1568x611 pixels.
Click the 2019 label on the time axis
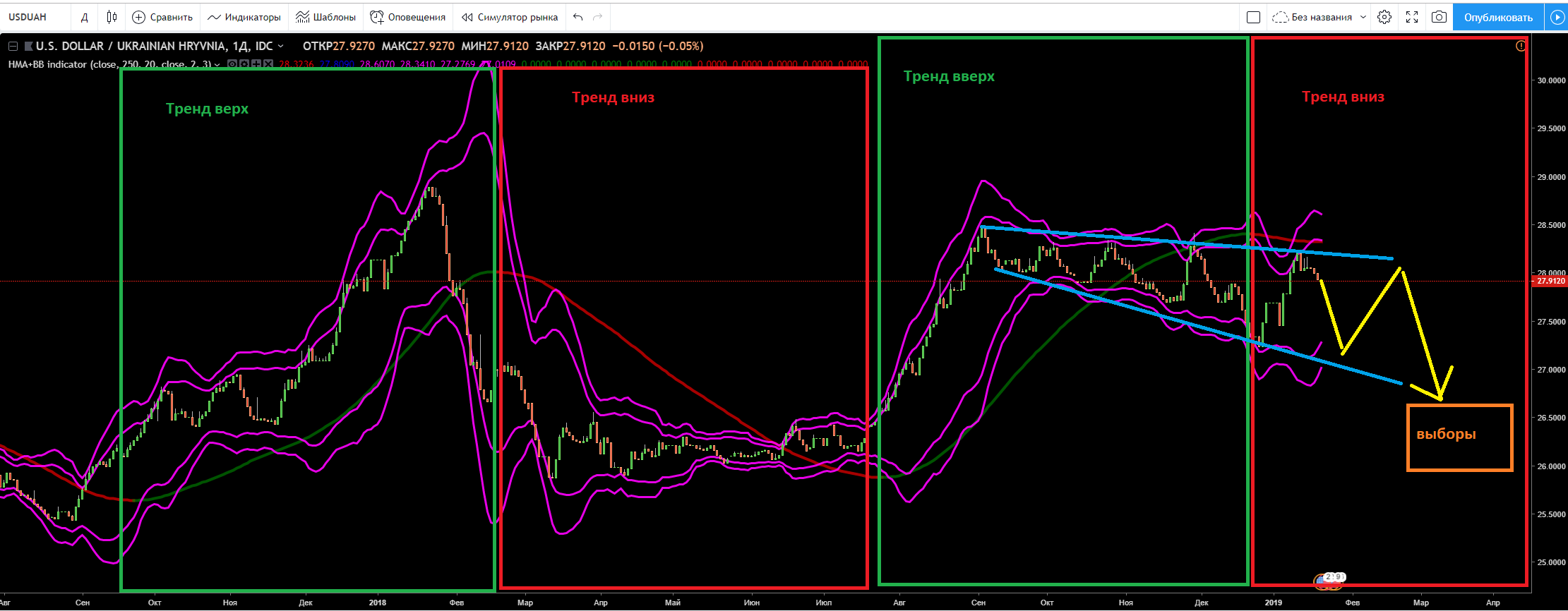click(x=1274, y=603)
